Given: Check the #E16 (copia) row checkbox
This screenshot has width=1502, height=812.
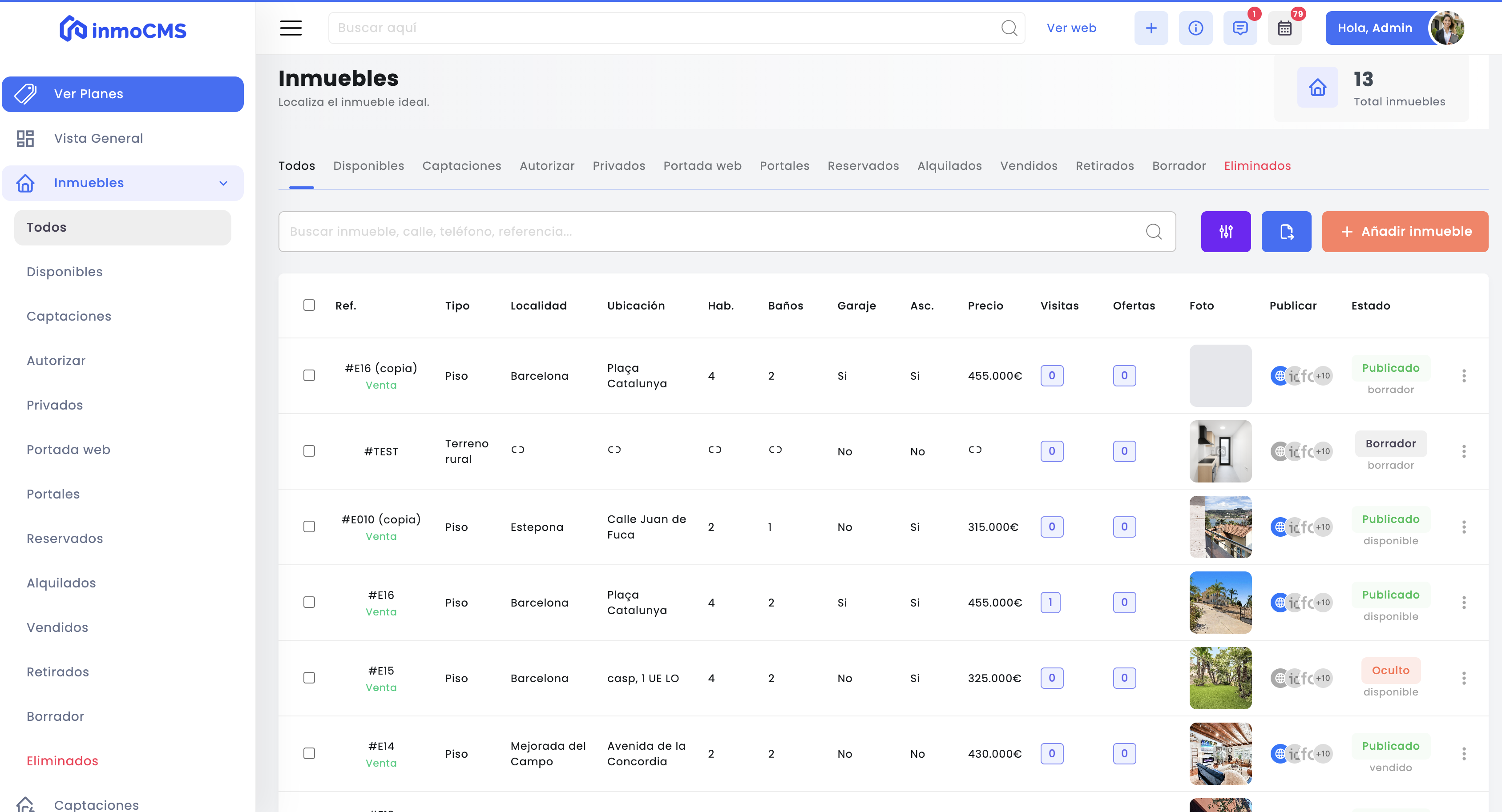Looking at the screenshot, I should (x=309, y=375).
